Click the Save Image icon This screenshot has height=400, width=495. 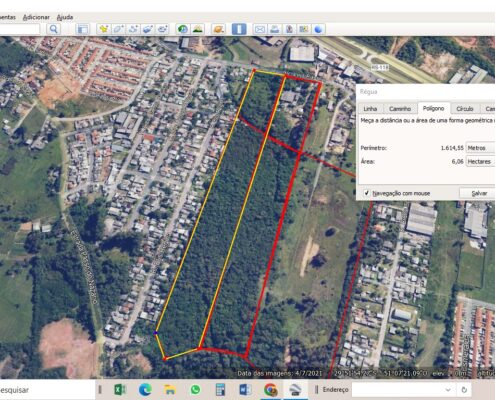[x=289, y=29]
